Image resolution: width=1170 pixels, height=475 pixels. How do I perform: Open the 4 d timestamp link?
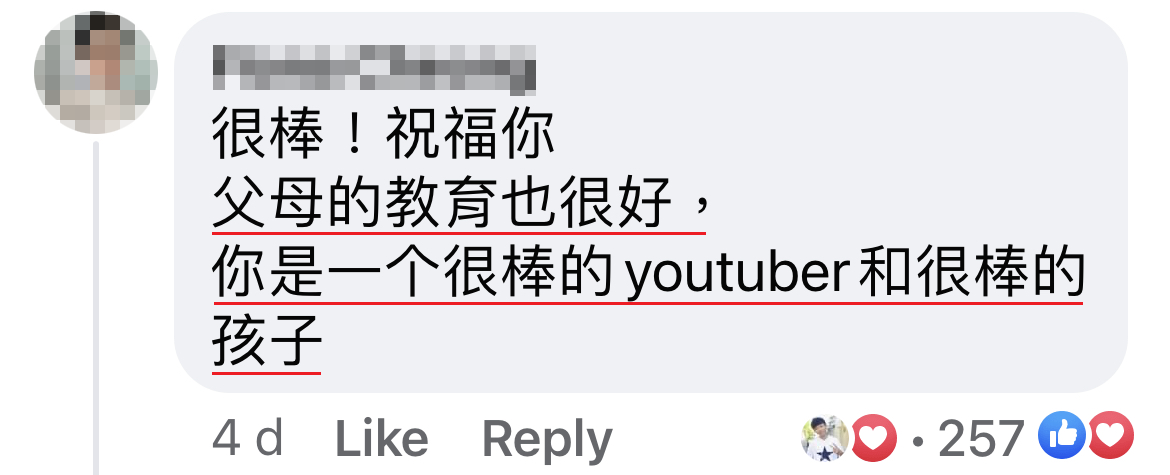248,438
